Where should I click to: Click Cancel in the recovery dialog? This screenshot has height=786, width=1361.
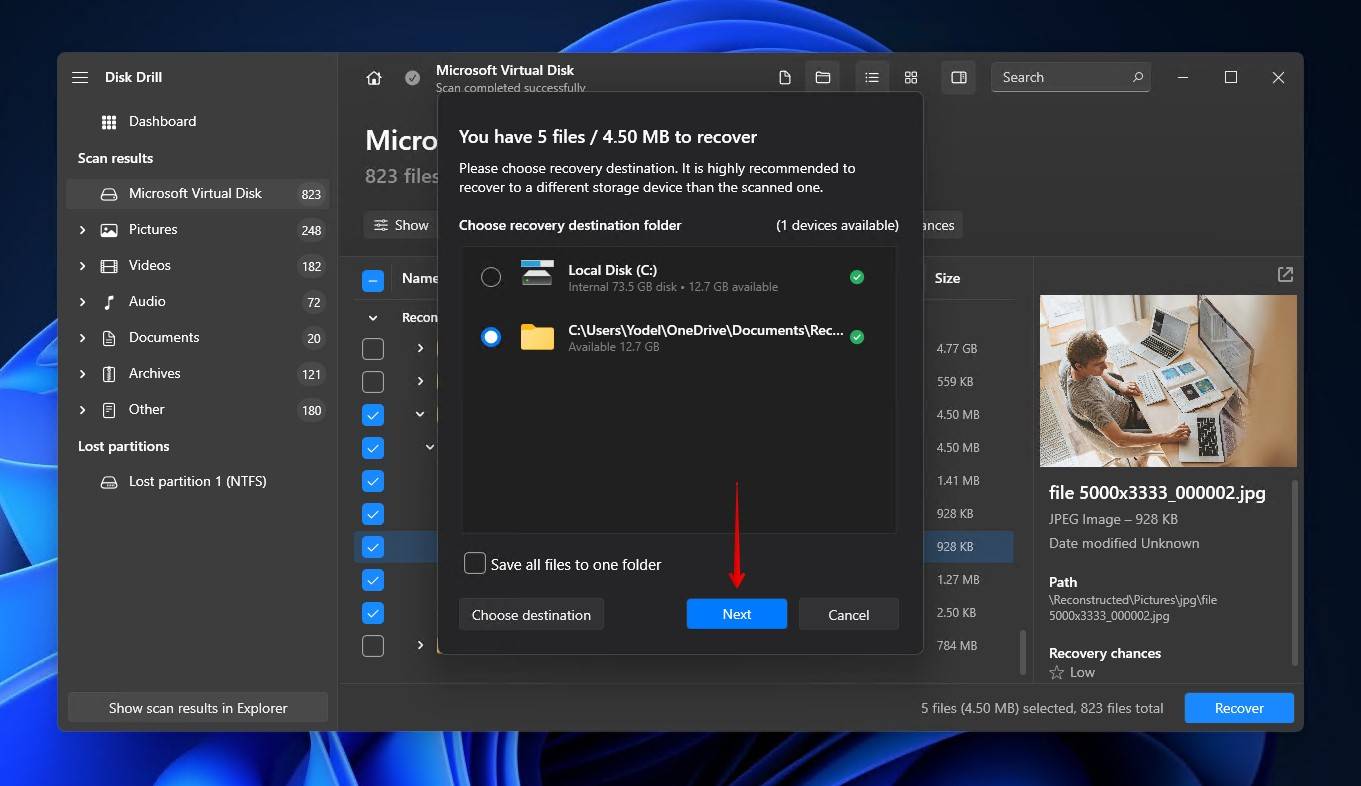point(849,614)
